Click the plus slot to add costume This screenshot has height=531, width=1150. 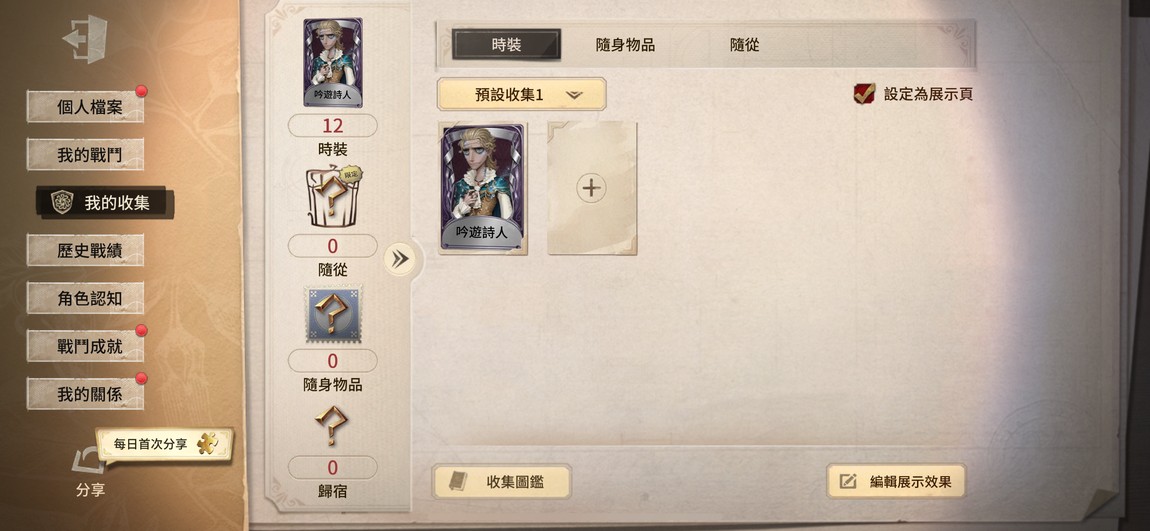pos(592,188)
